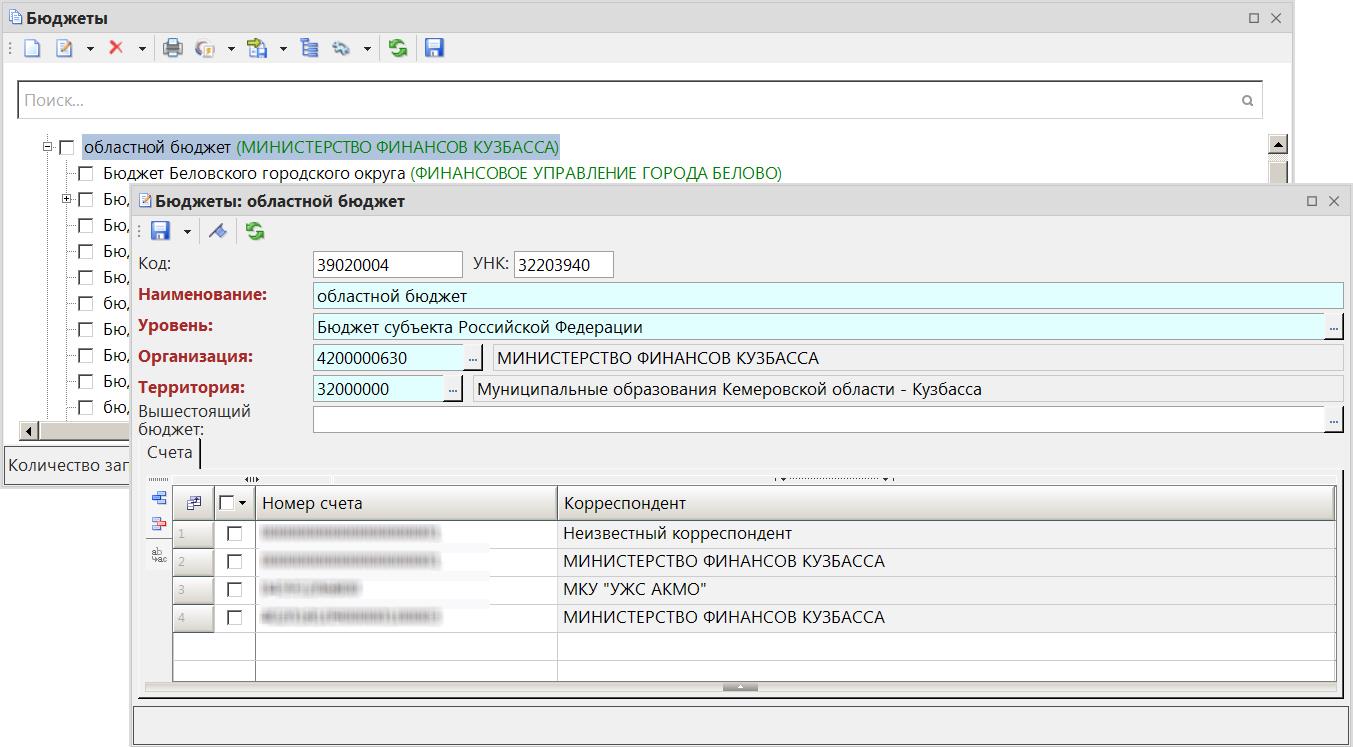The width and height of the screenshot is (1353, 747).
Task: Check the Бюджет Беловского городского округа checkbox
Action: coord(86,174)
